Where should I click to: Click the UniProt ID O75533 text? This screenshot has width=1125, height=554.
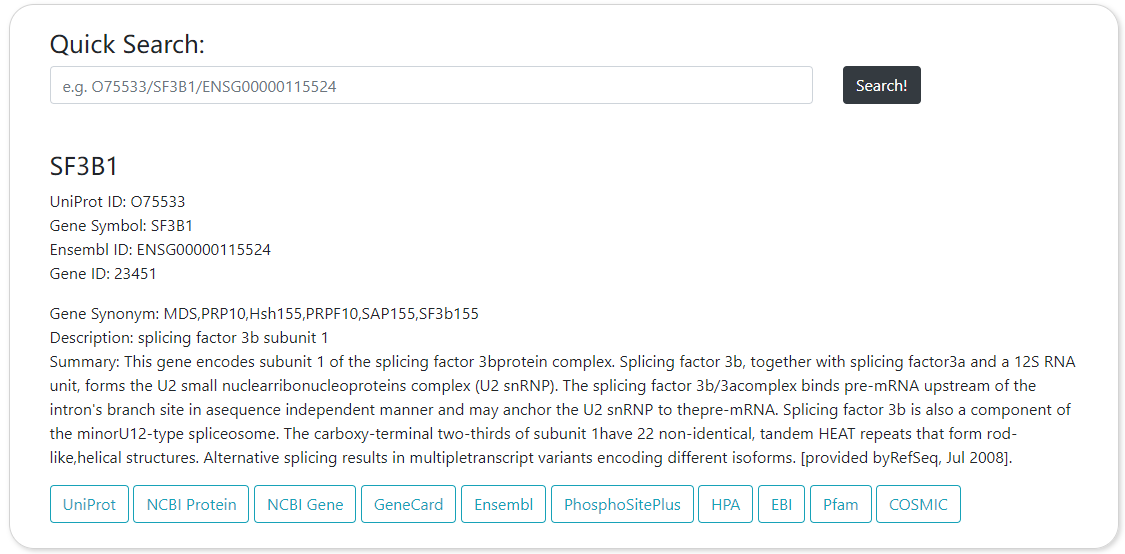pos(117,202)
